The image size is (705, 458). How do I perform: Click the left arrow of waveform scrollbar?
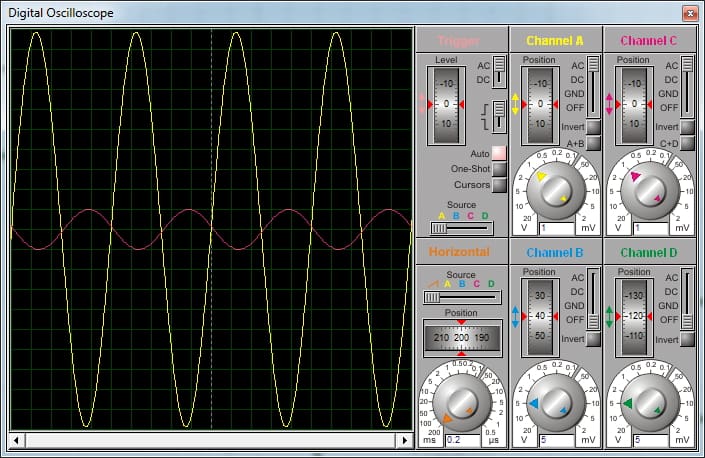coord(17,440)
